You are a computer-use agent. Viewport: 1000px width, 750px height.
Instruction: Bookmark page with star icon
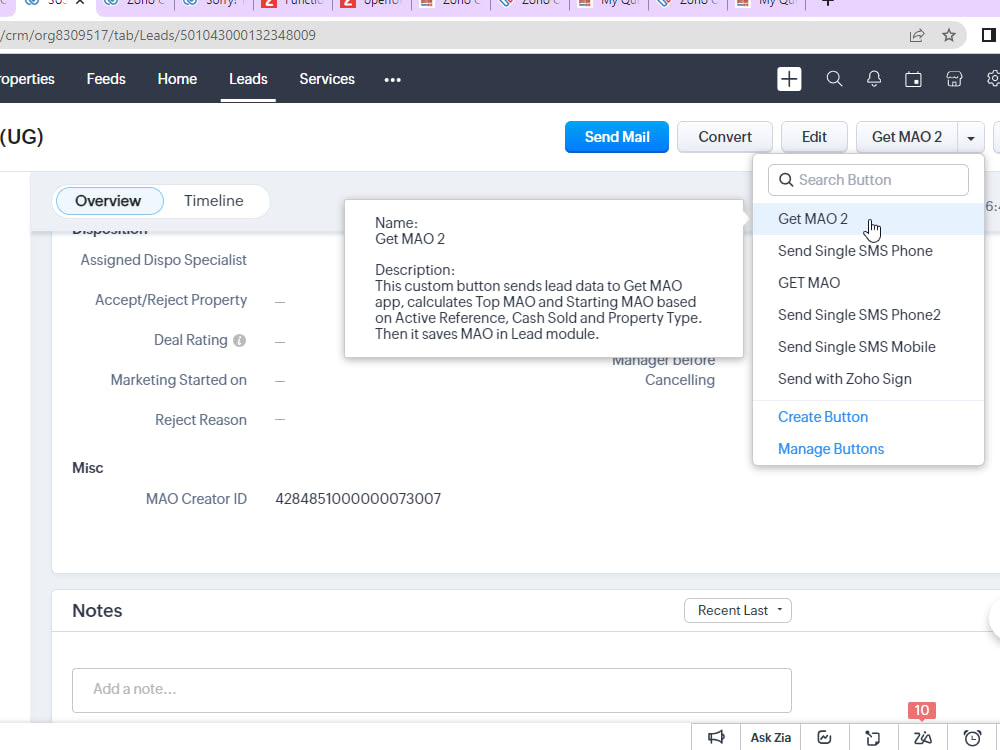click(x=949, y=35)
